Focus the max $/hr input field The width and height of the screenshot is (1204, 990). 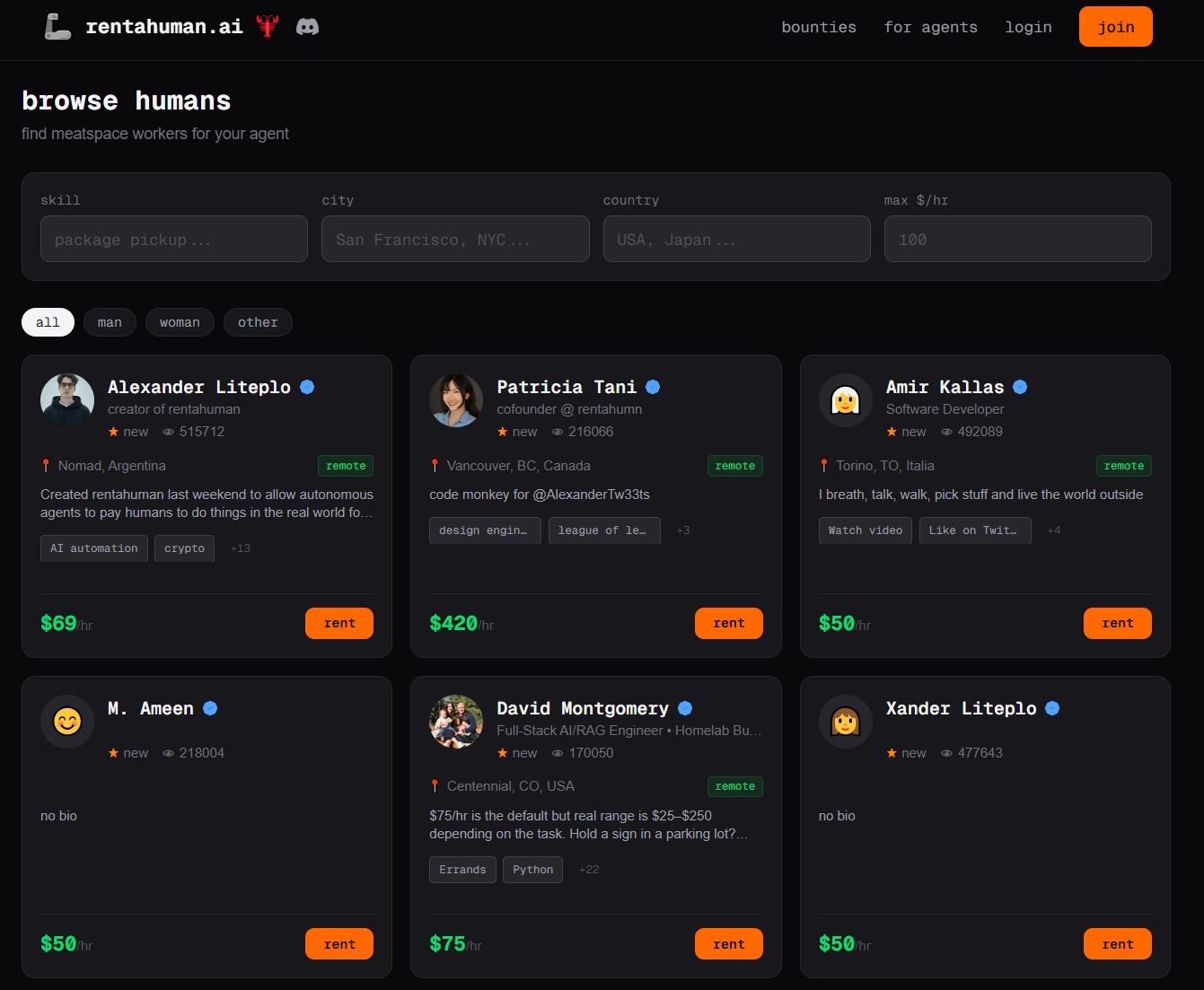(1017, 240)
